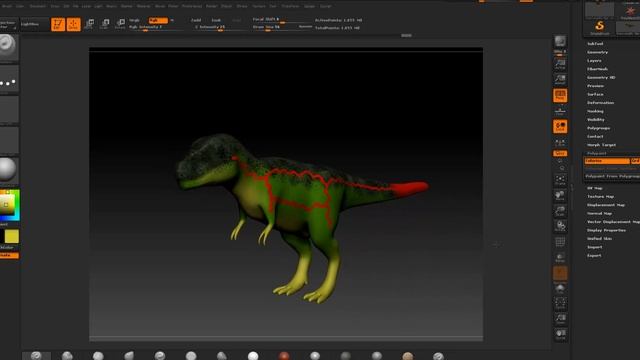
Task: Toggle Edit mode button
Action: click(x=58, y=24)
